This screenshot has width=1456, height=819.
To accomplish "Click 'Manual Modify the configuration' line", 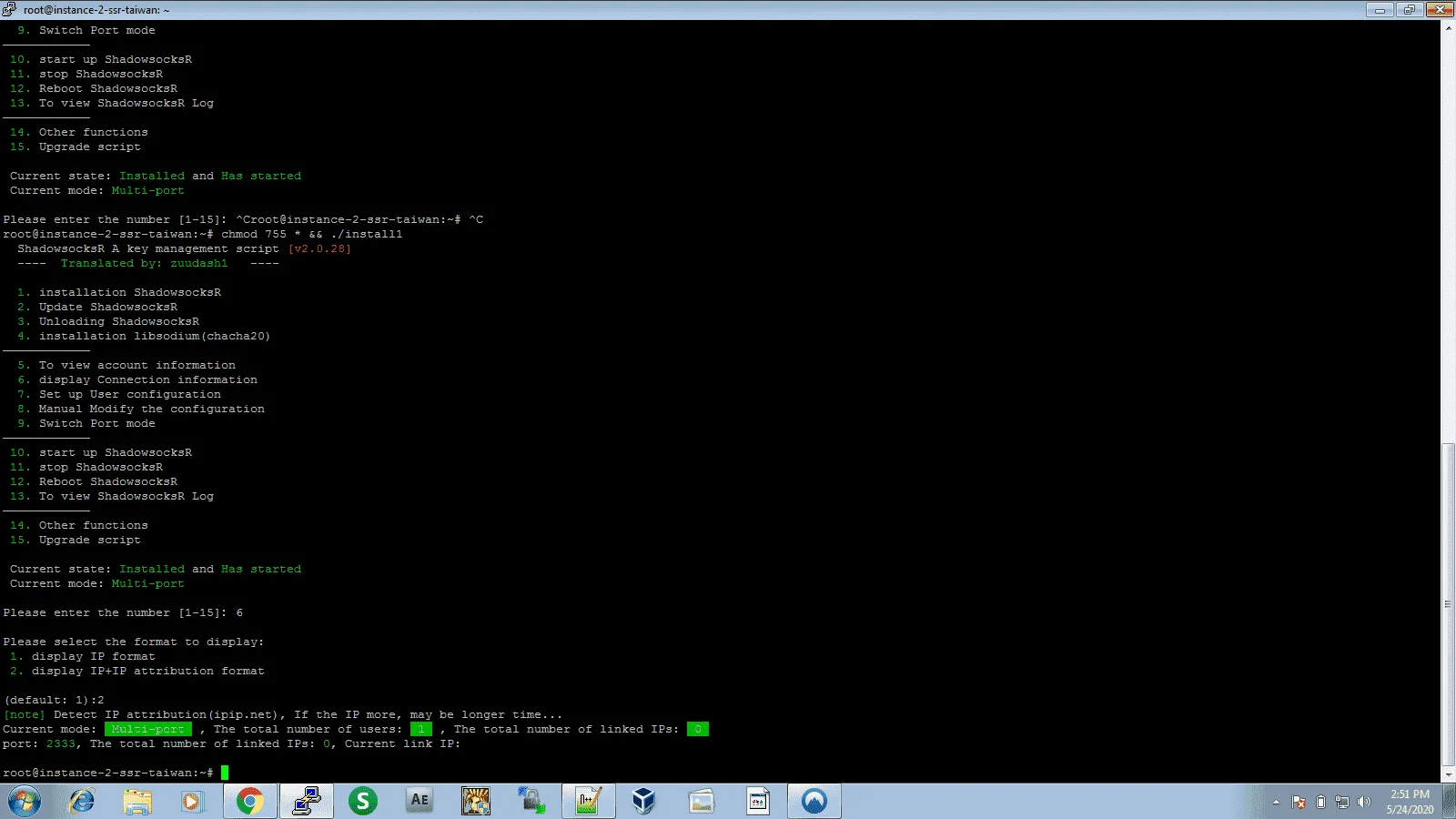I will pyautogui.click(x=152, y=409).
